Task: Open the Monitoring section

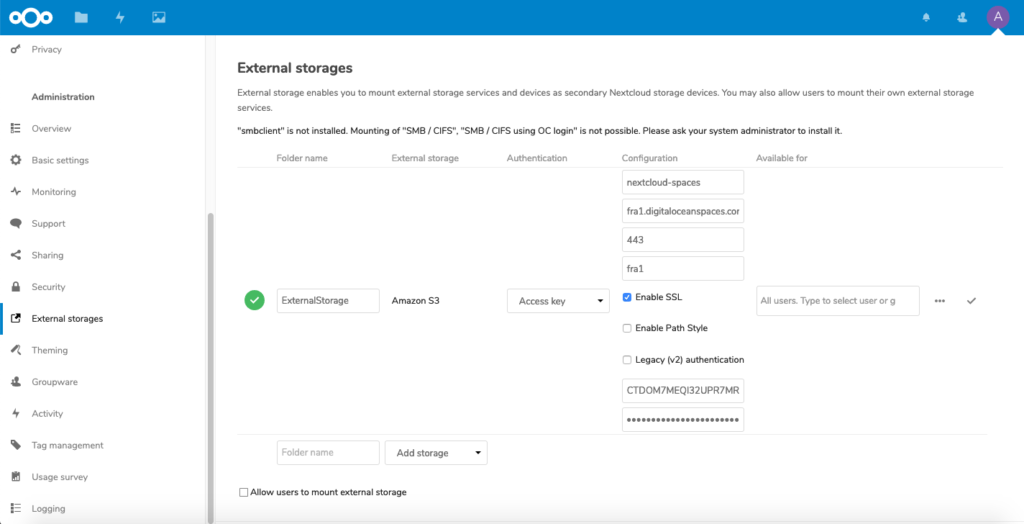Action: click(54, 192)
